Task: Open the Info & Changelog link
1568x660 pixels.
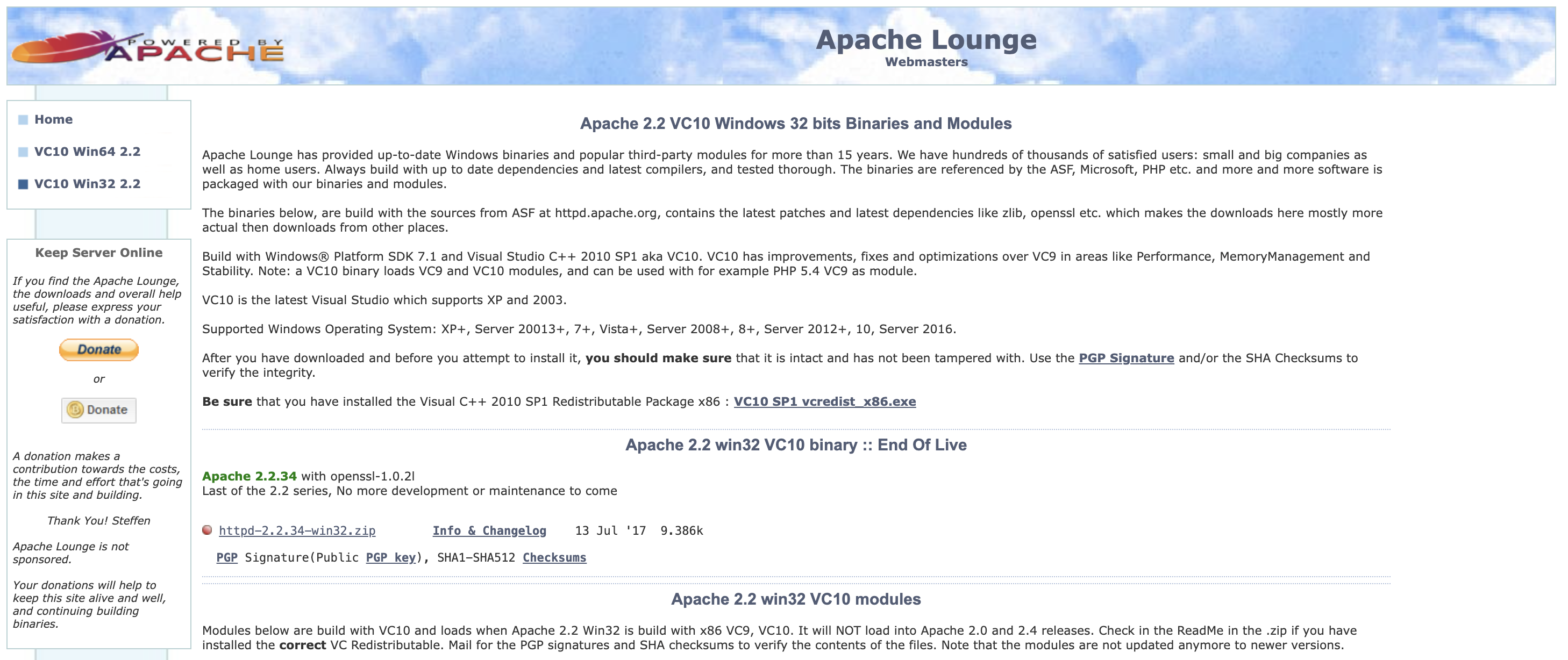Action: click(489, 530)
